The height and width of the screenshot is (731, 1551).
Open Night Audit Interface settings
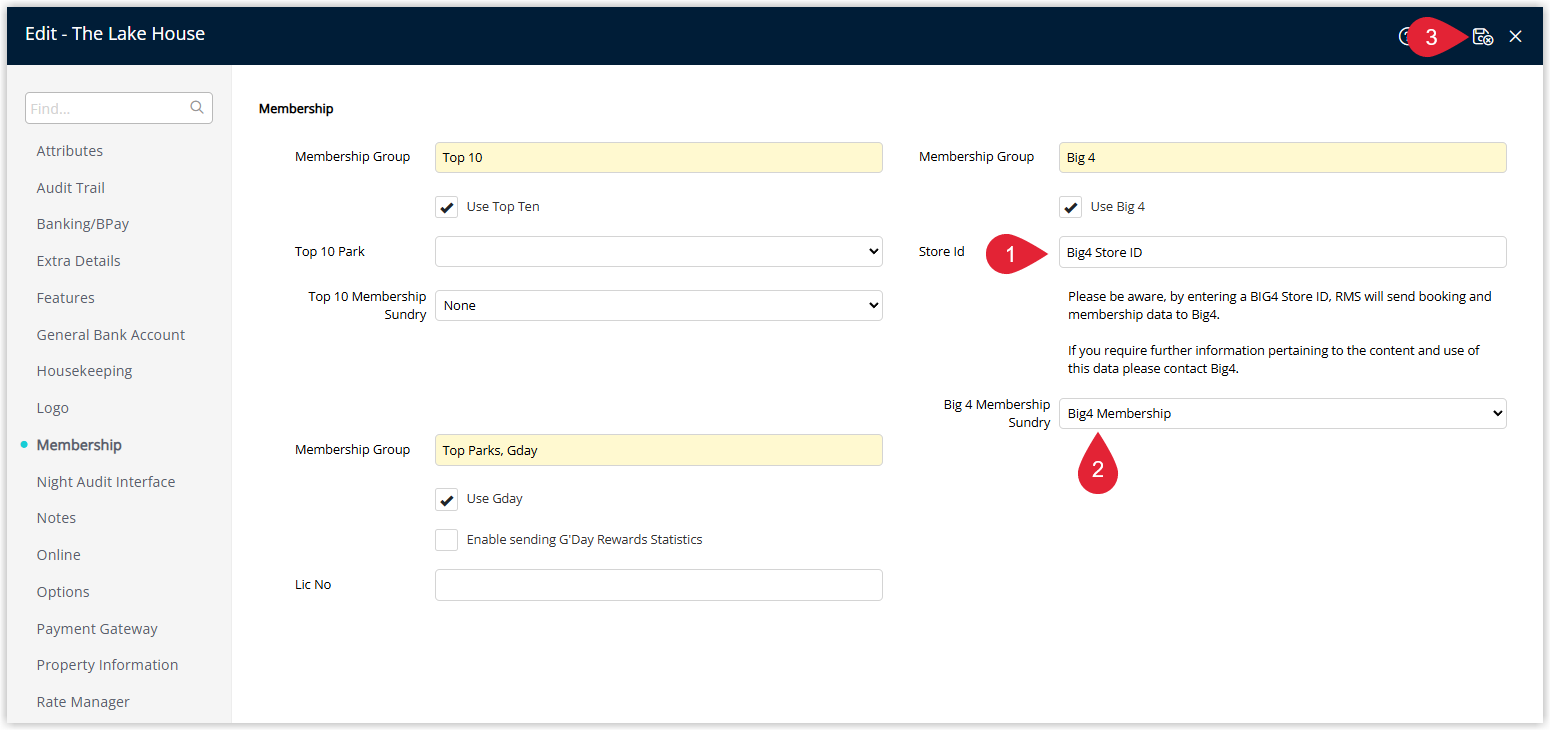tap(106, 482)
